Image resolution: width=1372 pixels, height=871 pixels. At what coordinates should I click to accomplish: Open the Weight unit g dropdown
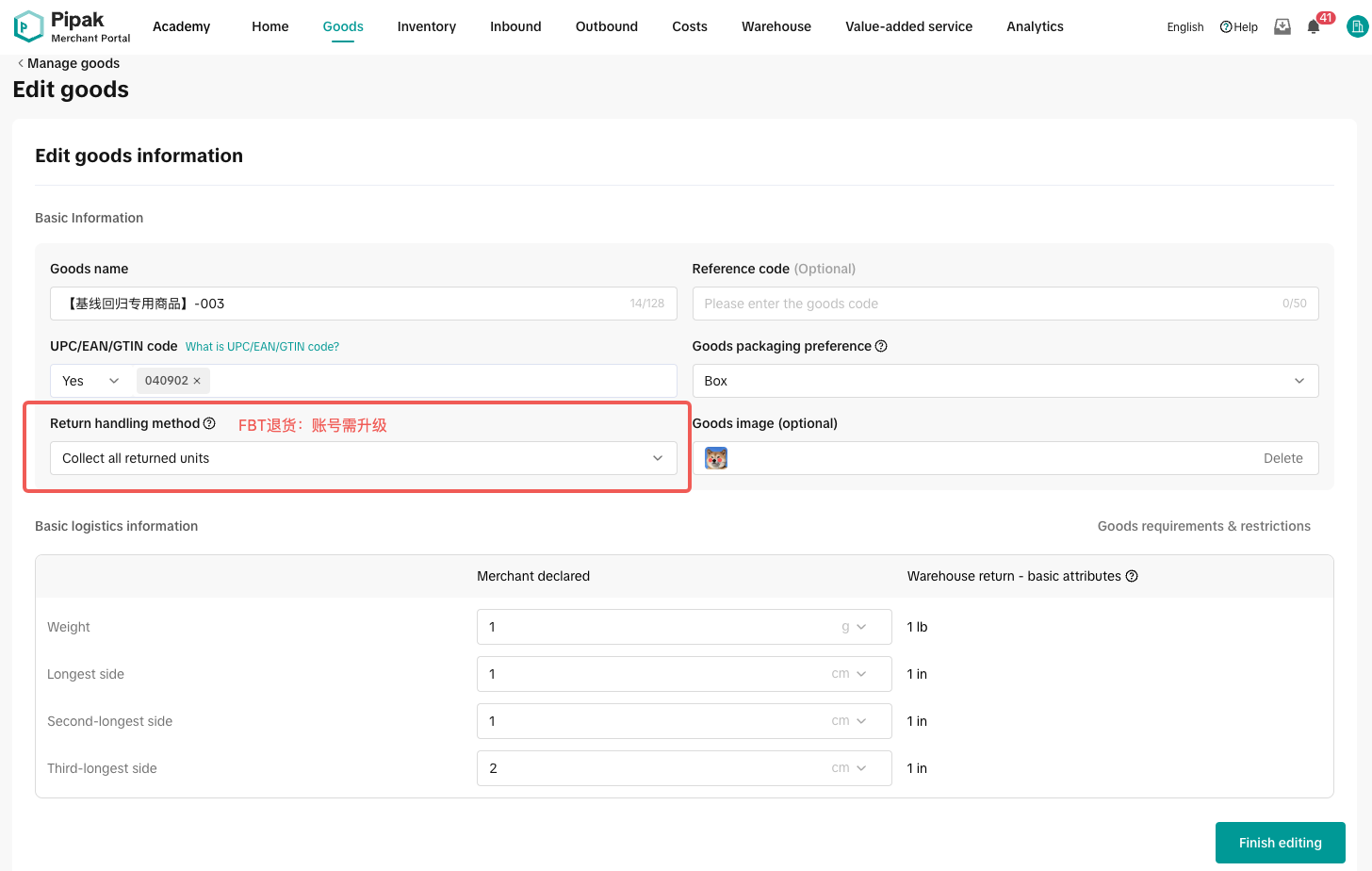(x=854, y=627)
